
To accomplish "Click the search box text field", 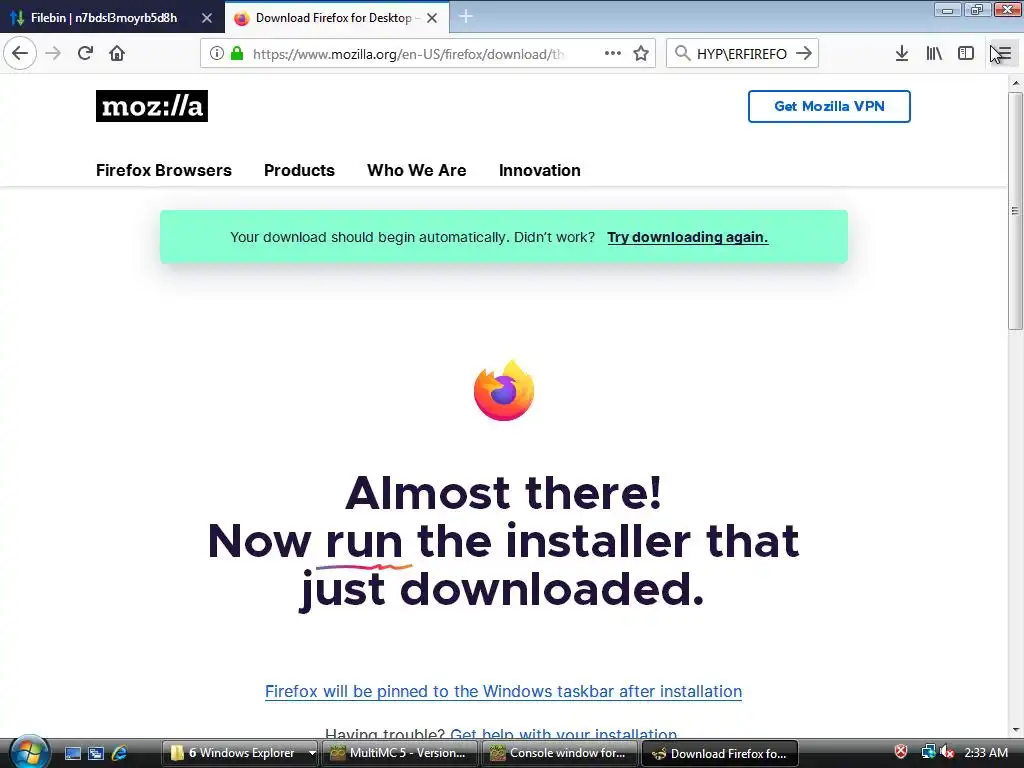I will (x=741, y=54).
